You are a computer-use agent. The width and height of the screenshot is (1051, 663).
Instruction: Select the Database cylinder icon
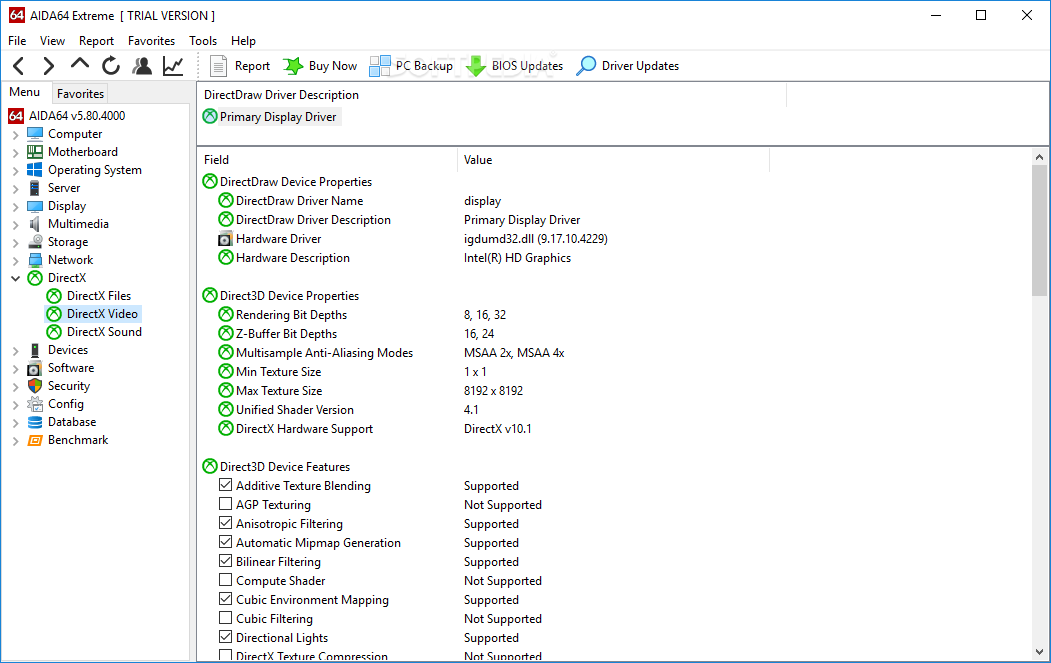[x=35, y=422]
